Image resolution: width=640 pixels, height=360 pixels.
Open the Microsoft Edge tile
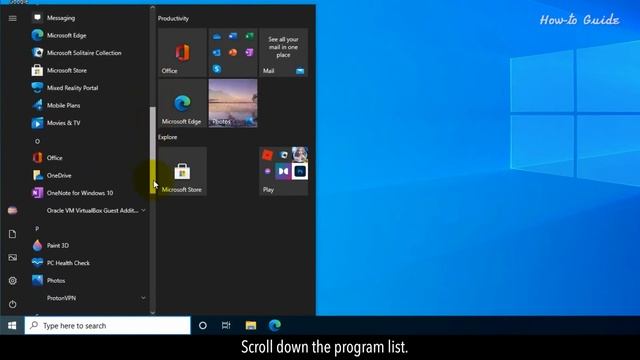(x=182, y=103)
